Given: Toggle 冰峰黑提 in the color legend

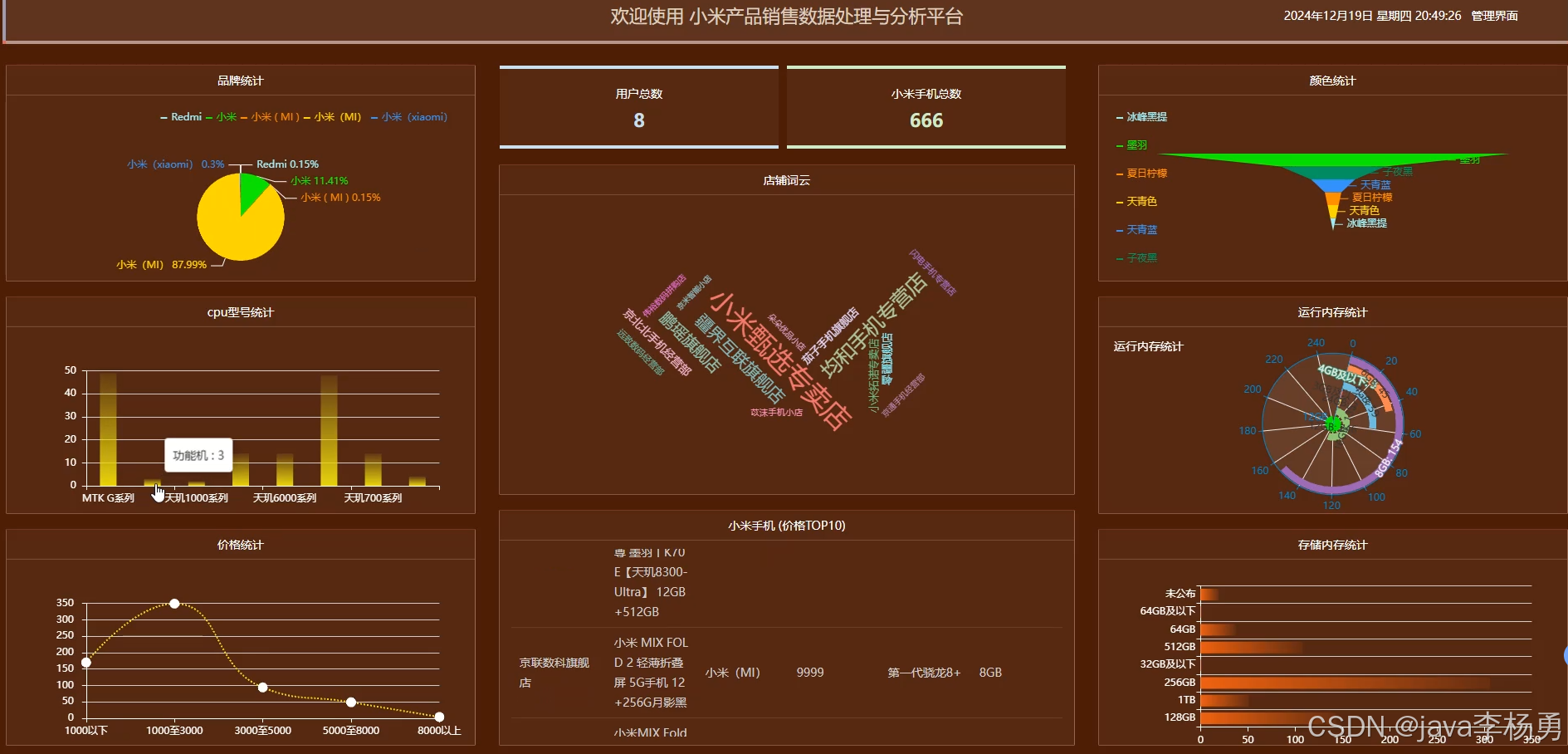Looking at the screenshot, I should click(1141, 117).
